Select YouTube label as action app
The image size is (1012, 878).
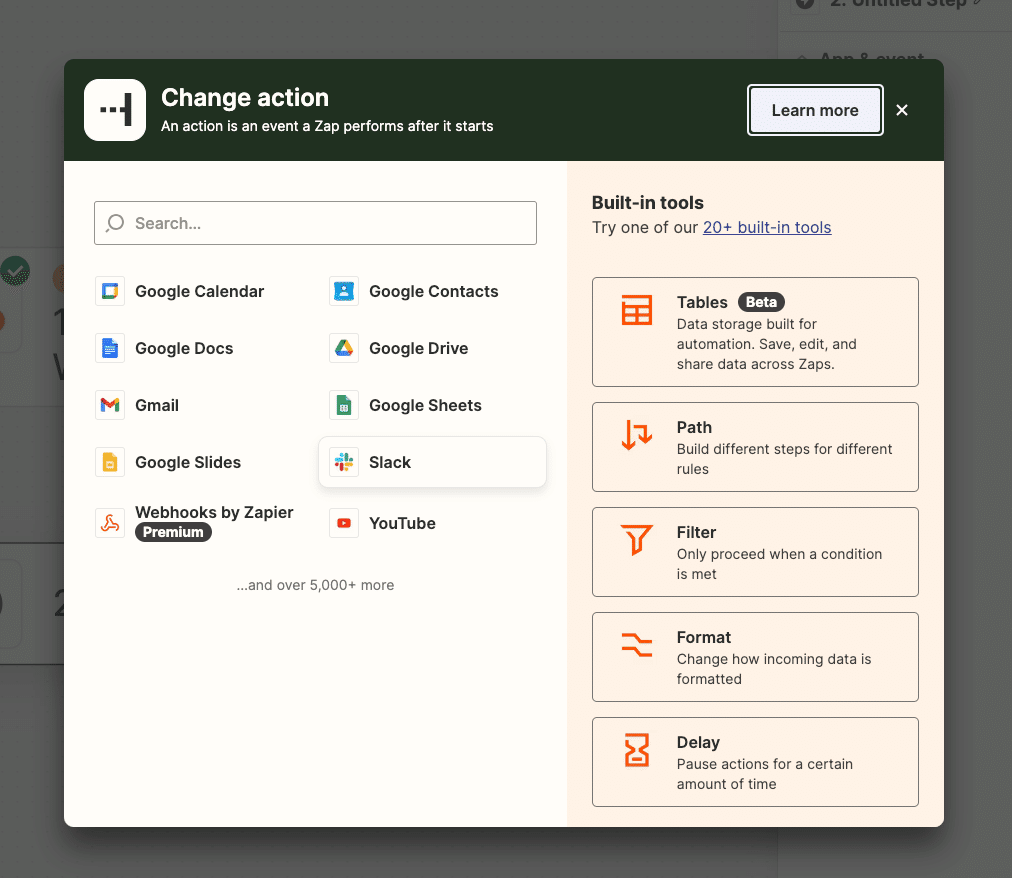(x=402, y=523)
